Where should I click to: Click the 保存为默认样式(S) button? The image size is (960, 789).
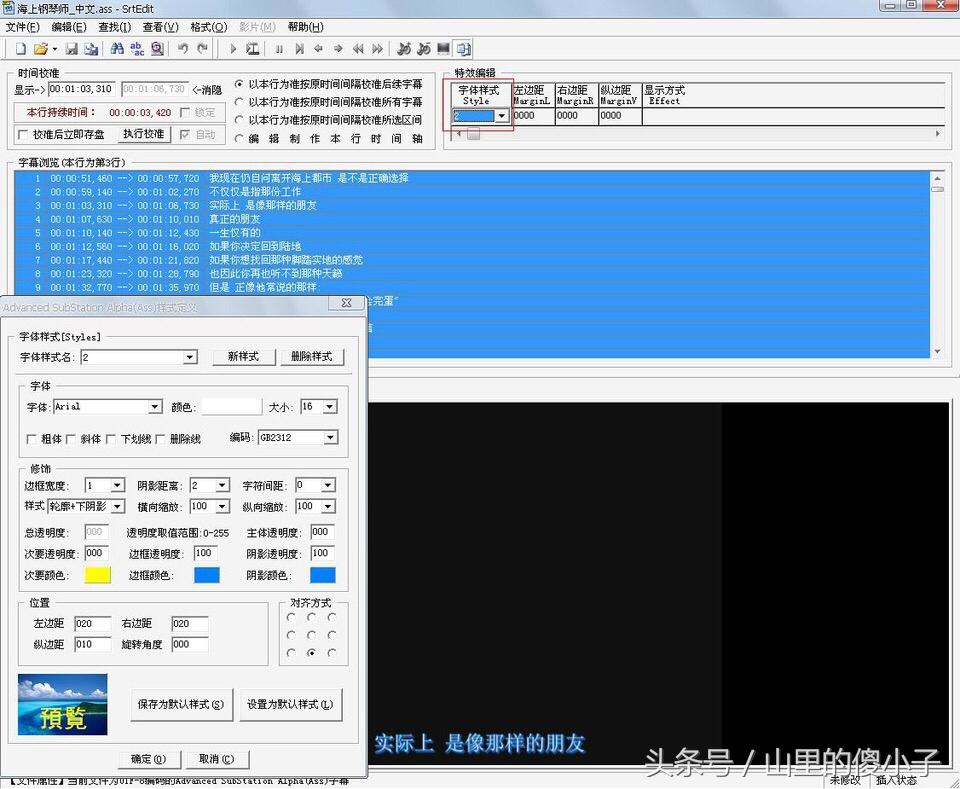pos(181,704)
